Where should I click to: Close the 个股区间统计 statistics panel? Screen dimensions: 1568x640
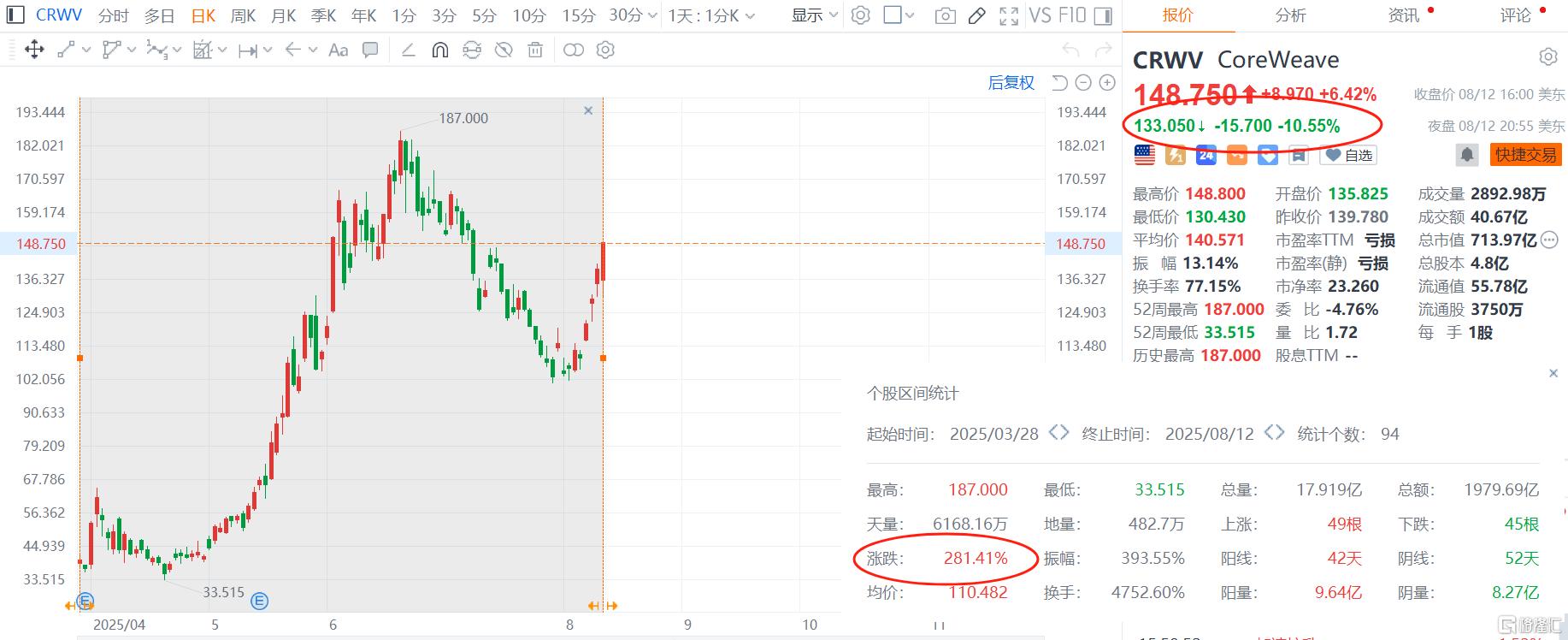pos(1553,373)
